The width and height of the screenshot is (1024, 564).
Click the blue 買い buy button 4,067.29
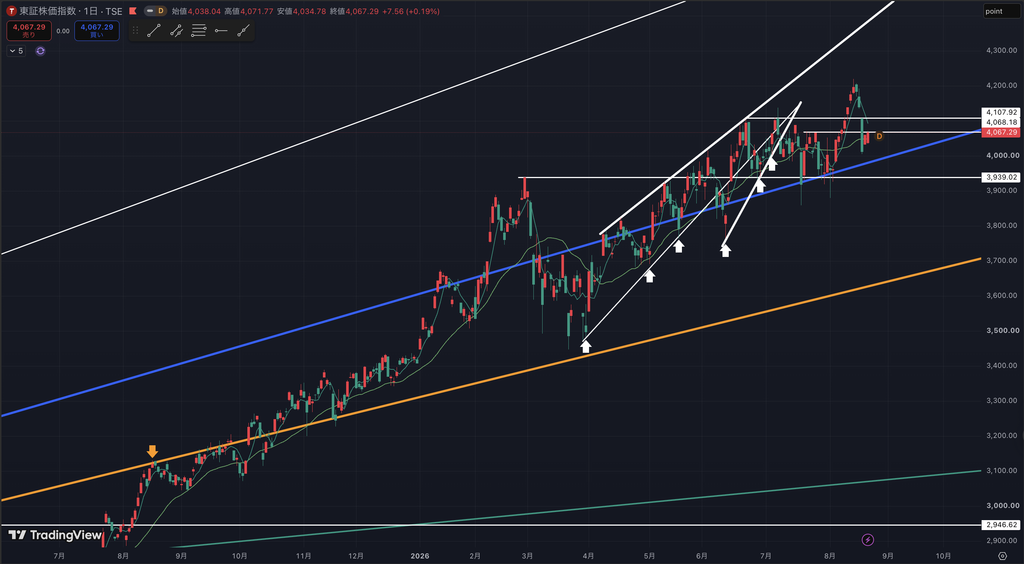pyautogui.click(x=97, y=31)
